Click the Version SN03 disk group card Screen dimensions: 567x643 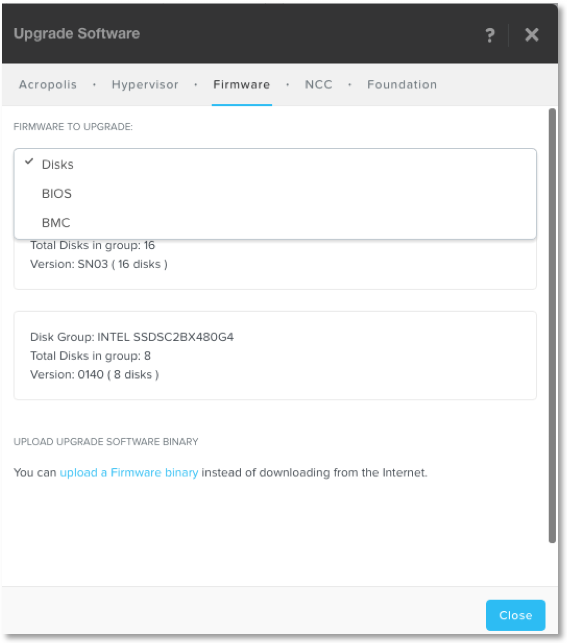(275, 264)
